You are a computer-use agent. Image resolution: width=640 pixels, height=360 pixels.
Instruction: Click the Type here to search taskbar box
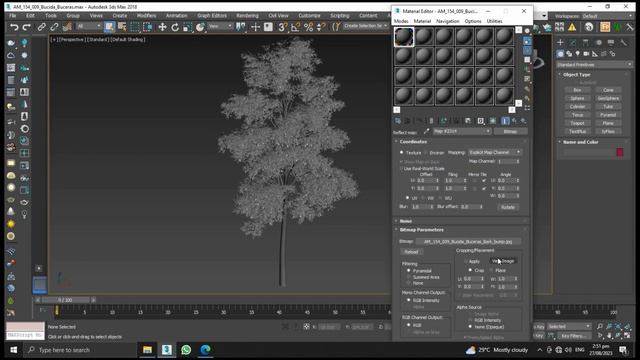coord(81,350)
